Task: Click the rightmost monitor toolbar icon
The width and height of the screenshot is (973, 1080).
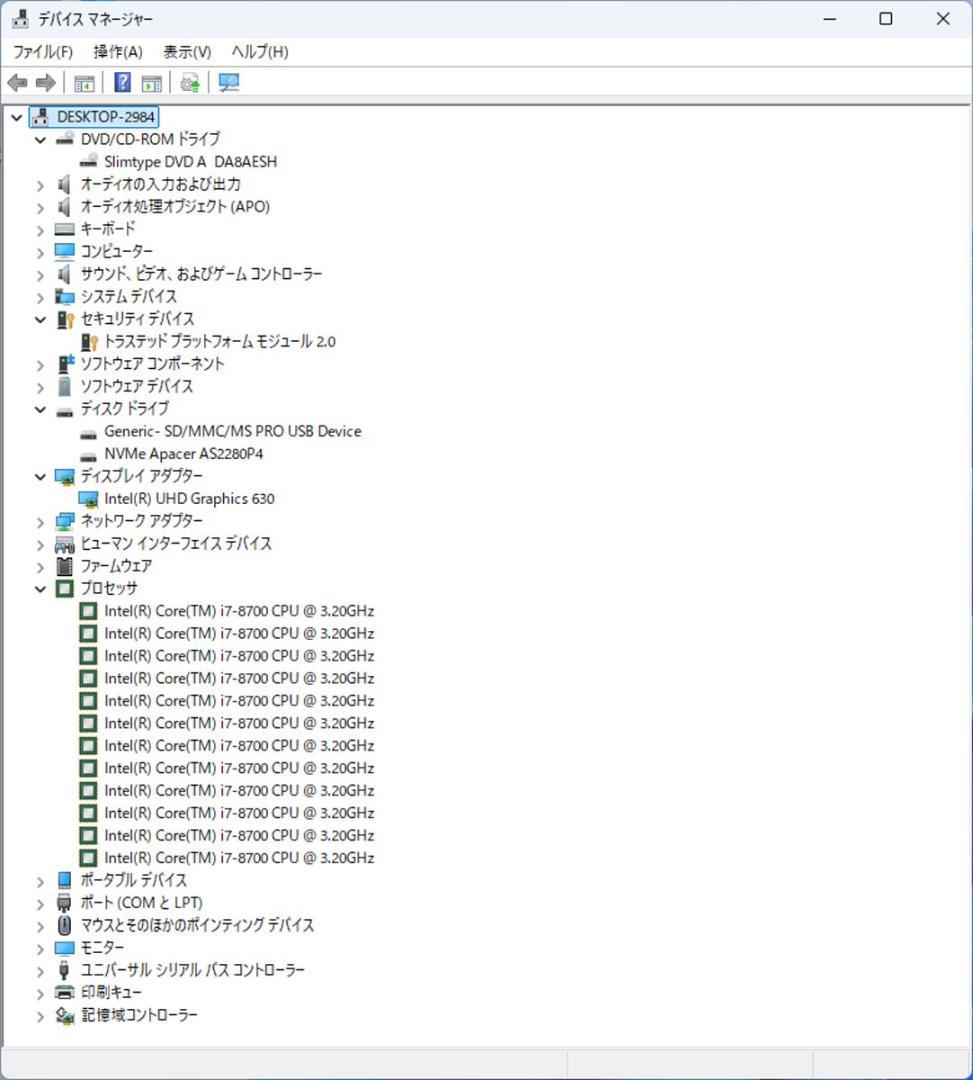Action: point(228,83)
